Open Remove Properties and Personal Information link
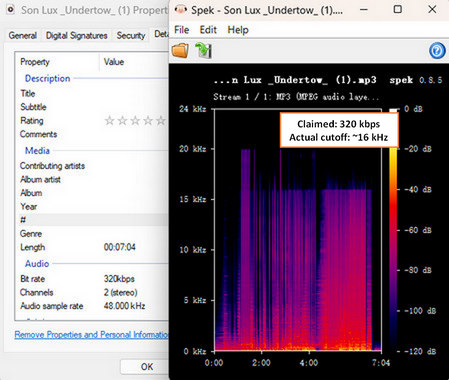The width and height of the screenshot is (449, 380). (x=92, y=334)
